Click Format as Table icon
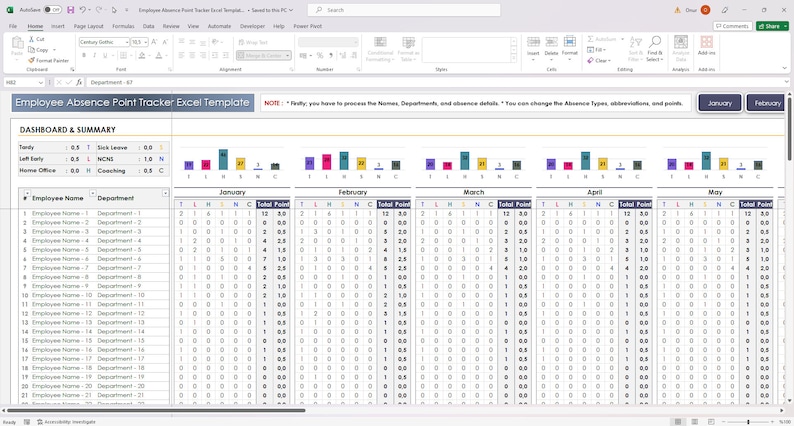This screenshot has width=794, height=426. tap(408, 42)
